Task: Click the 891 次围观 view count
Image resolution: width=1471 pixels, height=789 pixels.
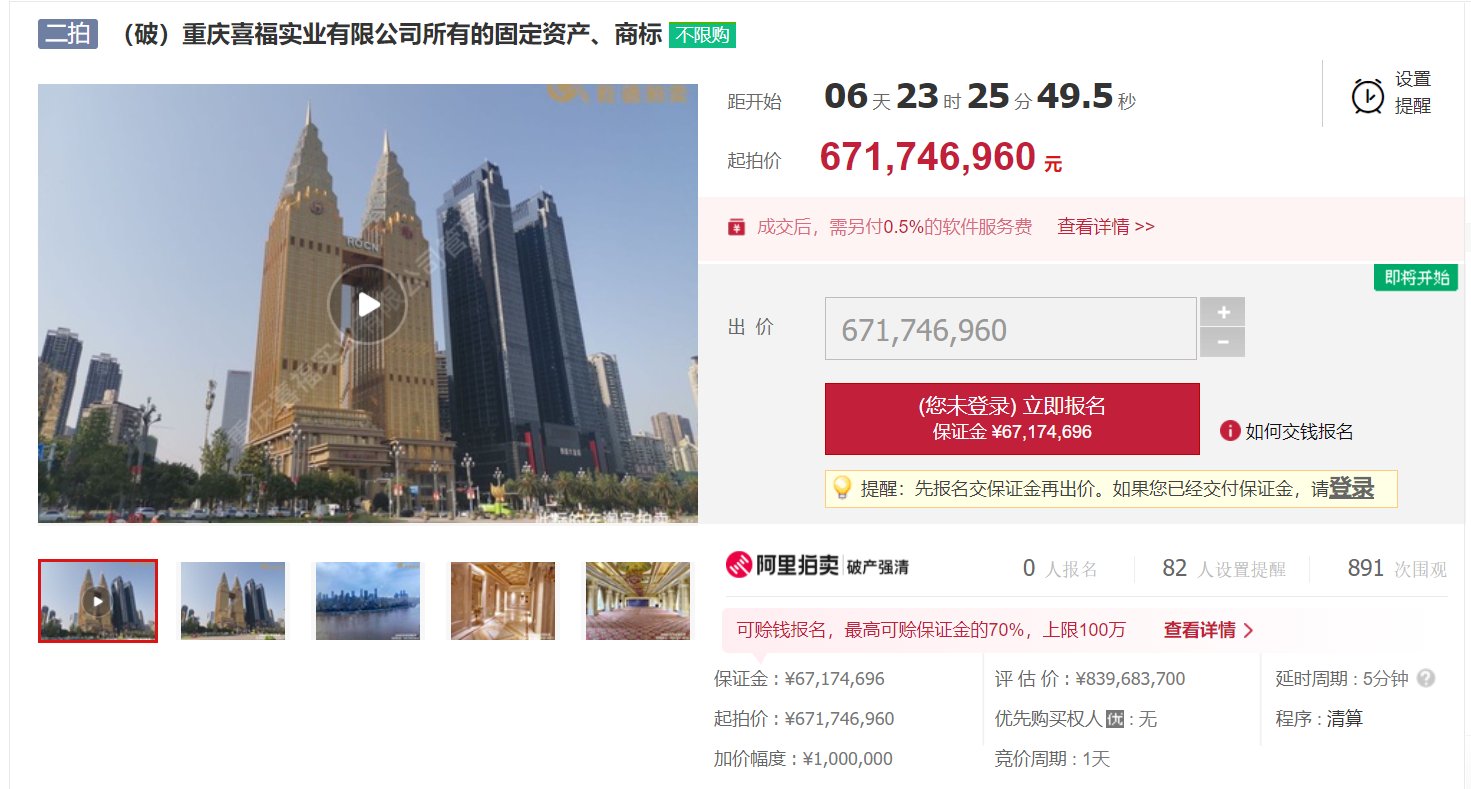Action: point(1397,569)
